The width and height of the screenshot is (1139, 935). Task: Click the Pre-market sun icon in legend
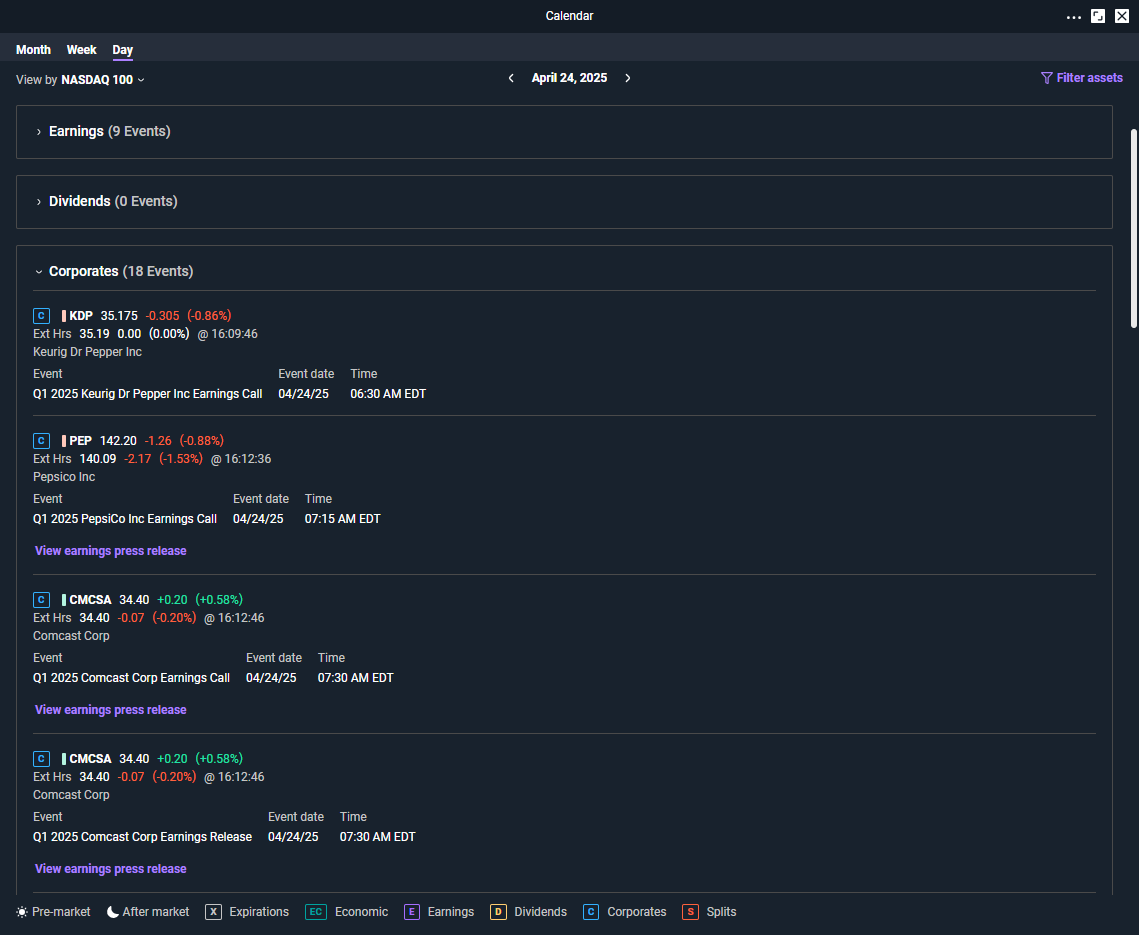point(22,912)
